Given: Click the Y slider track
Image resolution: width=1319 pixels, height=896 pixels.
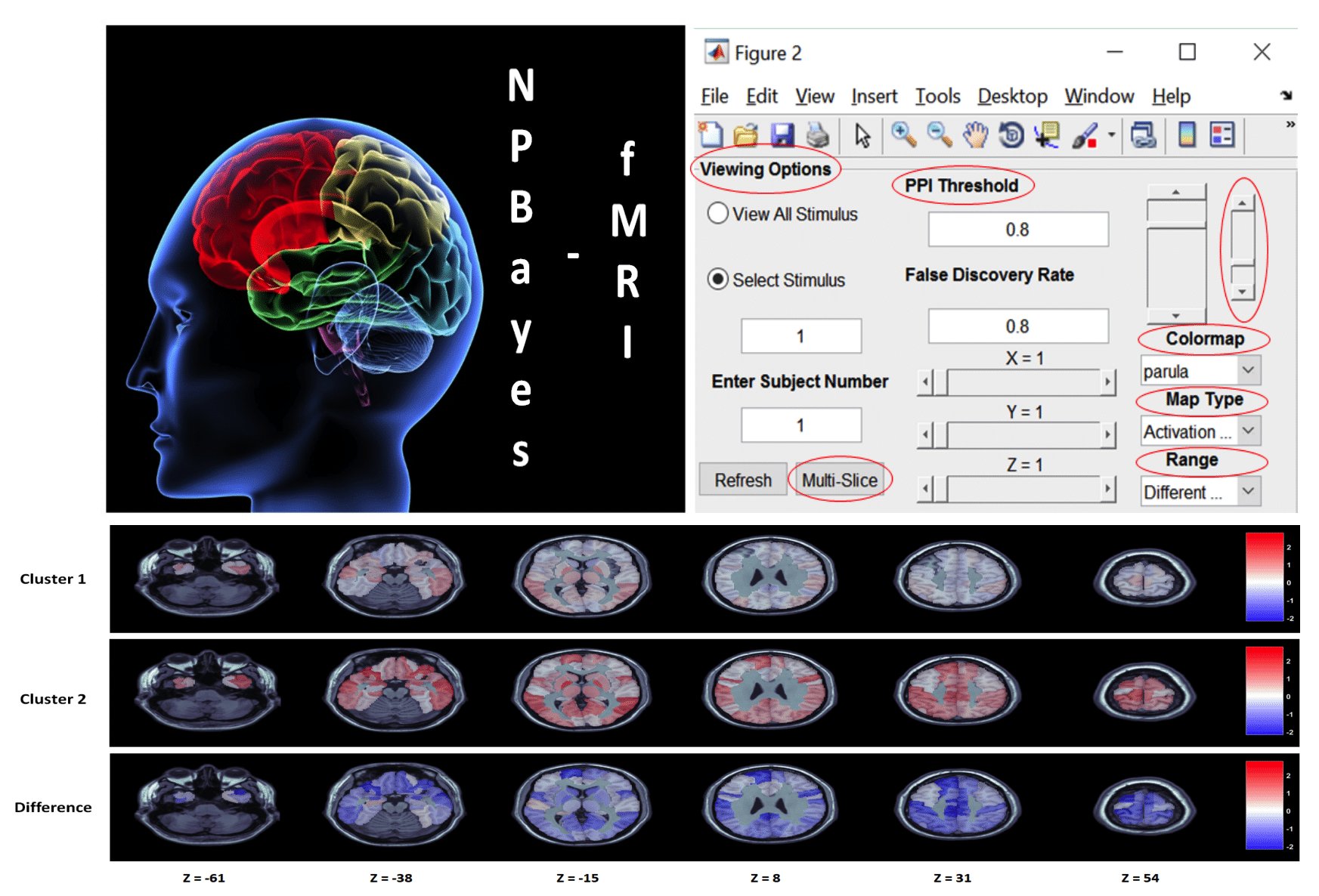Looking at the screenshot, I should pyautogui.click(x=1024, y=434).
